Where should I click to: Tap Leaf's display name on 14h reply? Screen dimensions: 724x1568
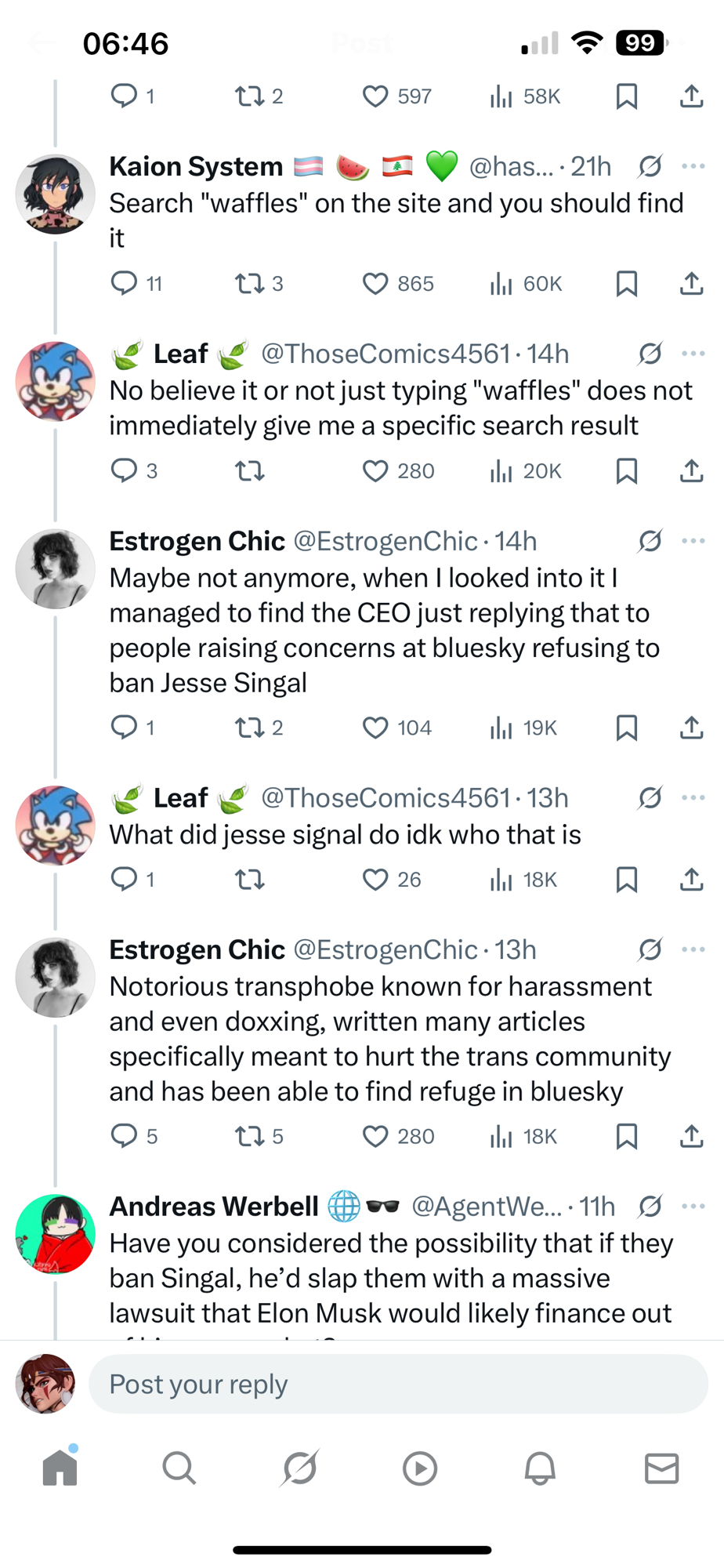click(x=180, y=354)
